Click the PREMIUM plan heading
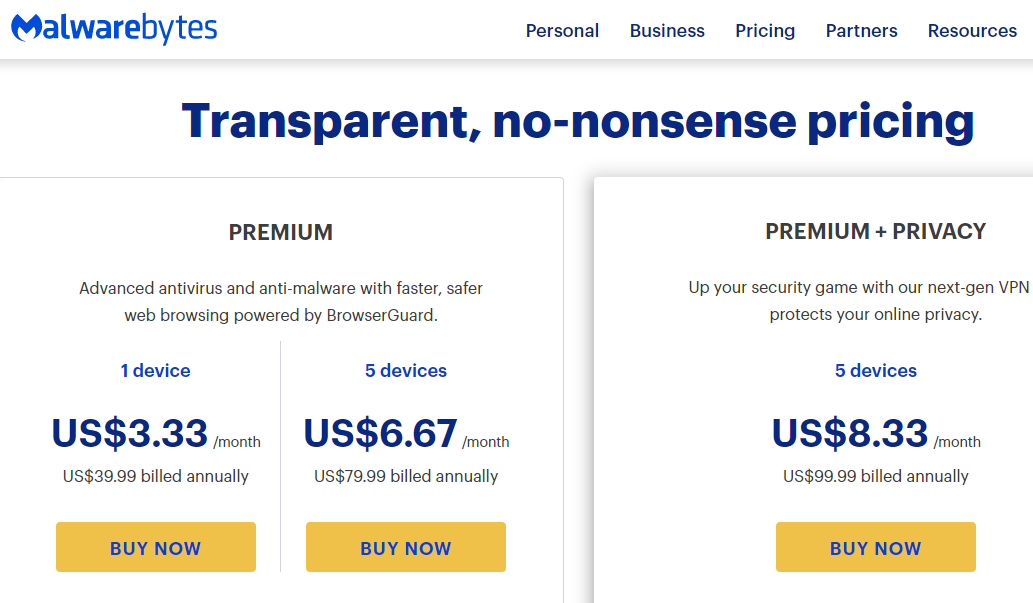 tap(281, 232)
